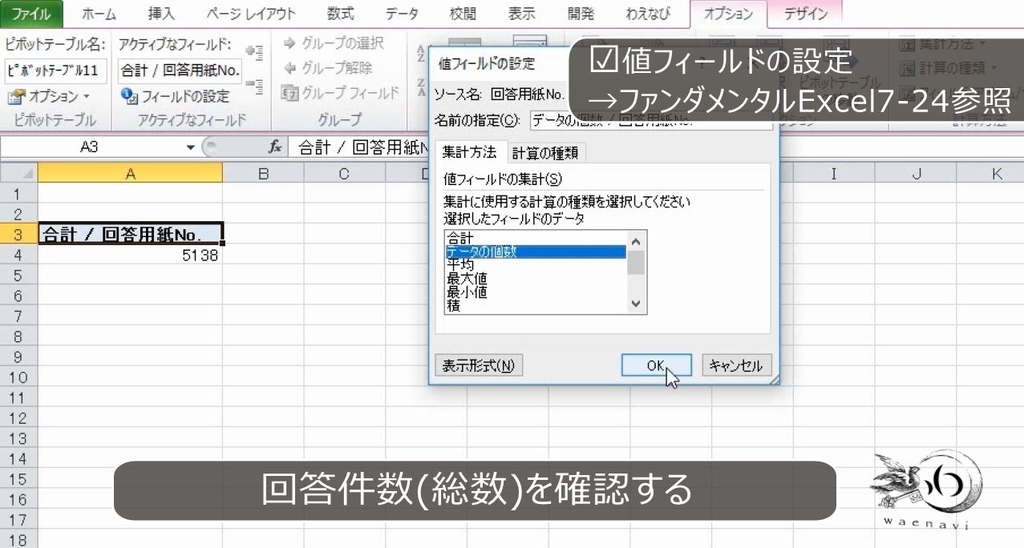Image resolution: width=1024 pixels, height=548 pixels.
Task: Confirm dialog with OK button
Action: pos(656,366)
